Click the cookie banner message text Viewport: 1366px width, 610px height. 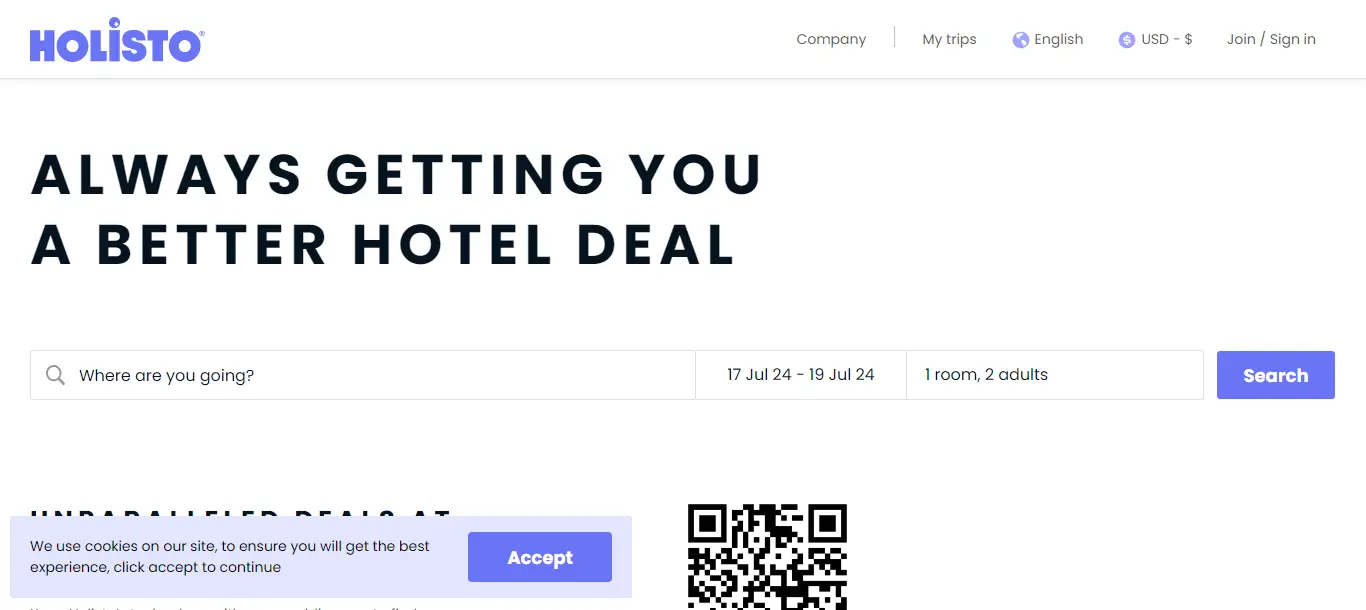point(230,556)
